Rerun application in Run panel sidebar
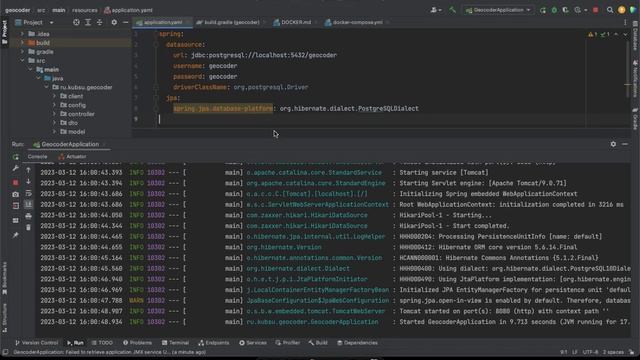This screenshot has height=360, width=640. [x=16, y=157]
